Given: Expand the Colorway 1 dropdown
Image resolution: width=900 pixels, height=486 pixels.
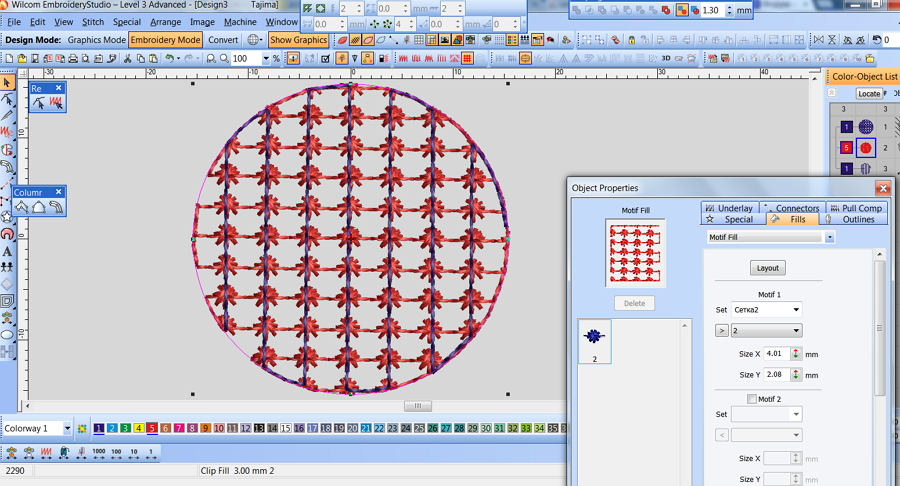Looking at the screenshot, I should (67, 428).
